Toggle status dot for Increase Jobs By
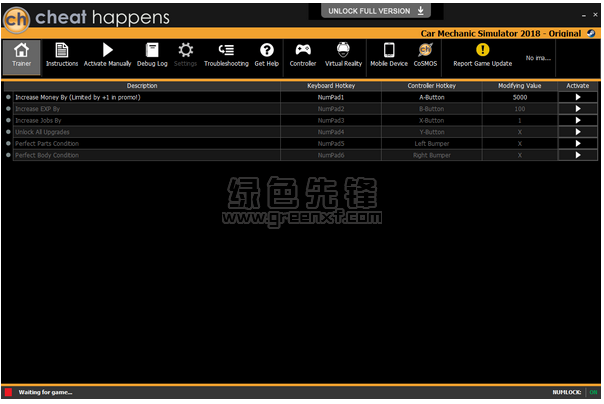The image size is (604, 404). tap(8, 120)
